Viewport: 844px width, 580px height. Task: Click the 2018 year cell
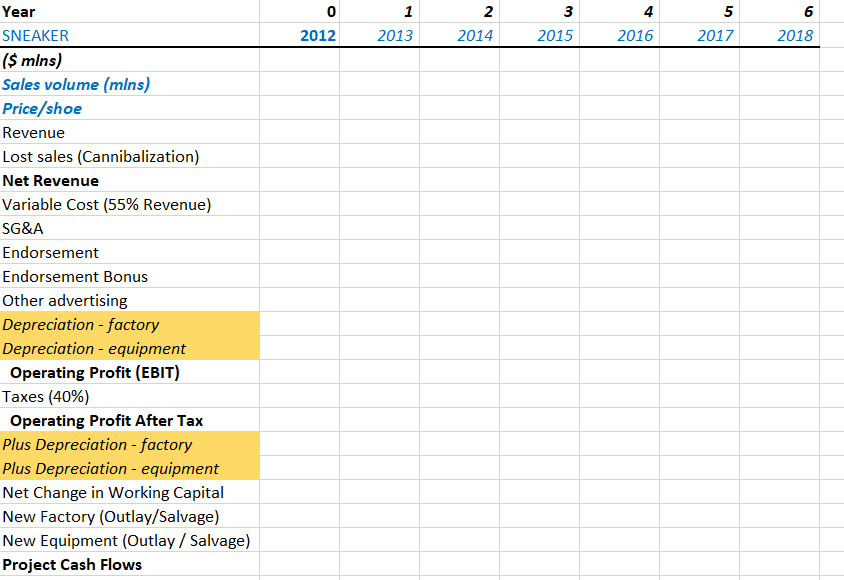(779, 35)
